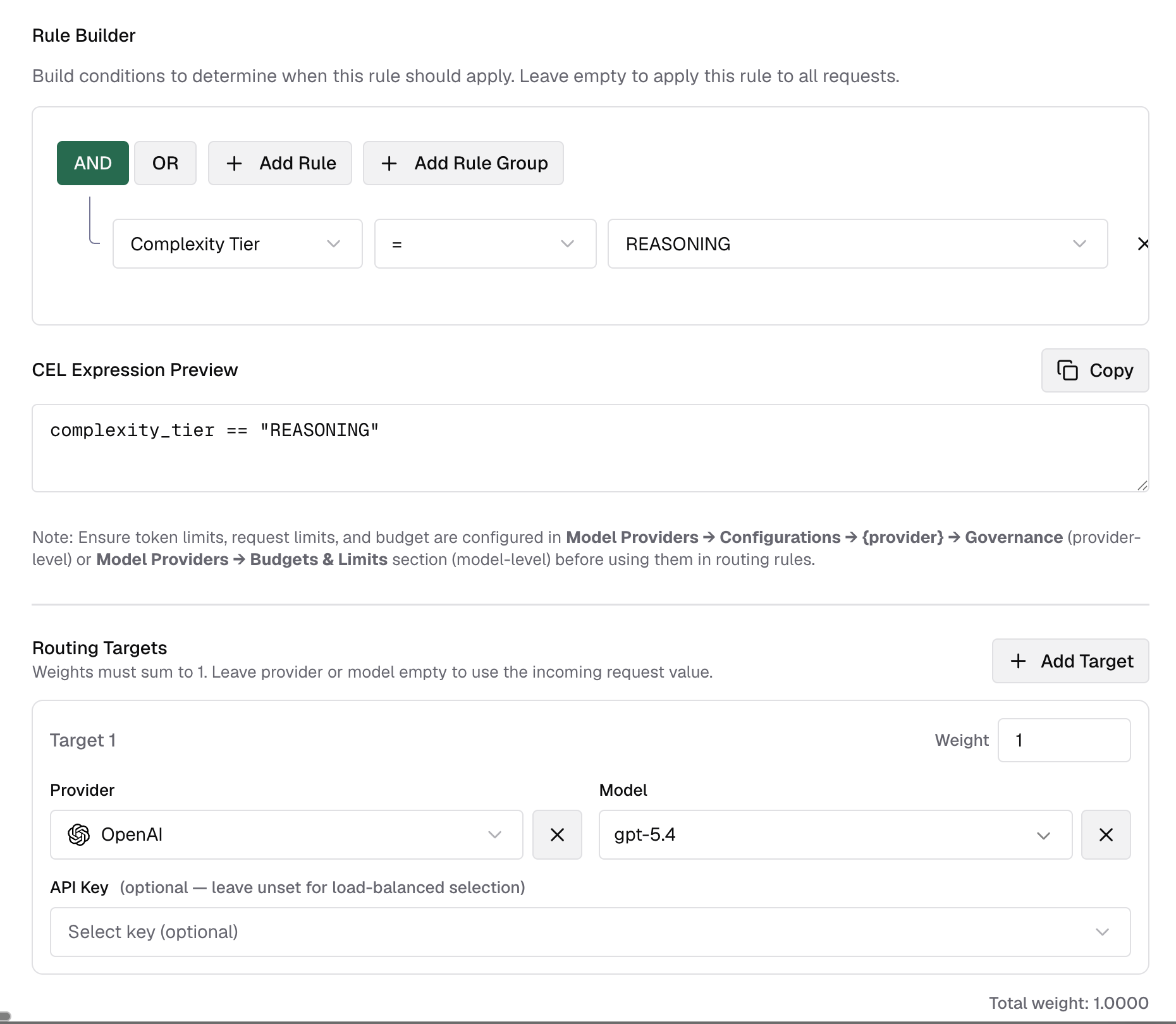
Task: Click the CEL preview resize handle
Action: pos(1142,485)
